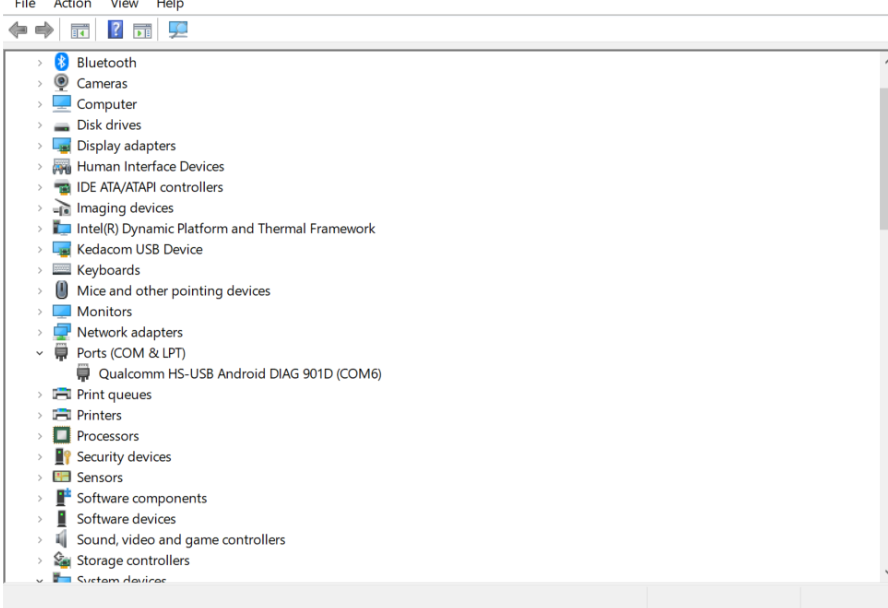Click the Bluetooth category icon

pos(62,62)
